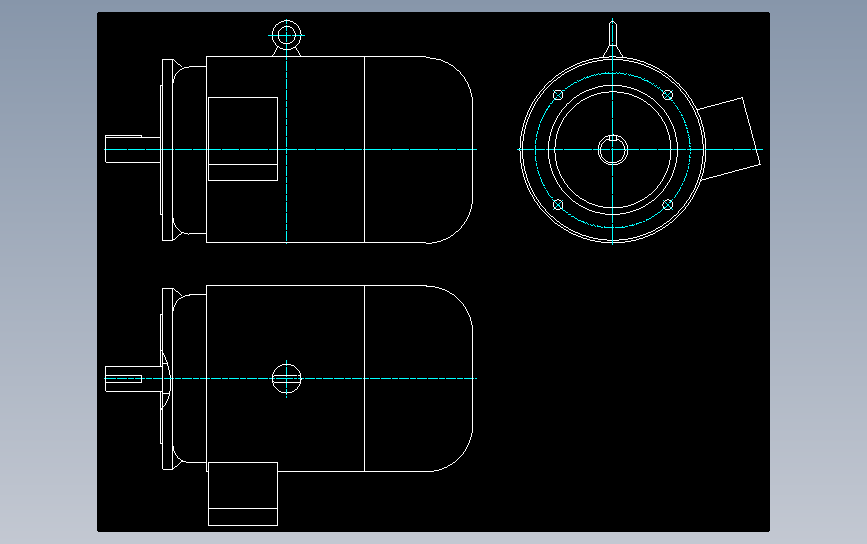Click the rounded fan cover of the plan view

pos(419,379)
